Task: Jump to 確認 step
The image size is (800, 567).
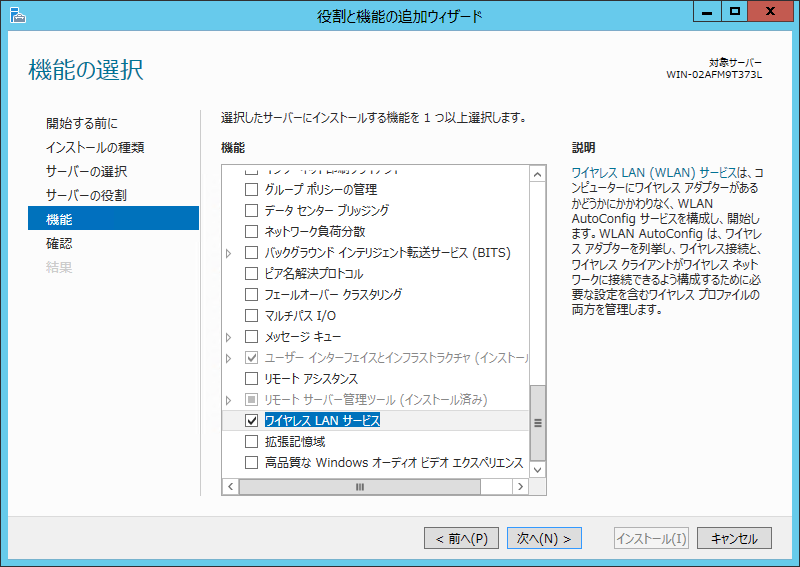Action: (x=59, y=243)
